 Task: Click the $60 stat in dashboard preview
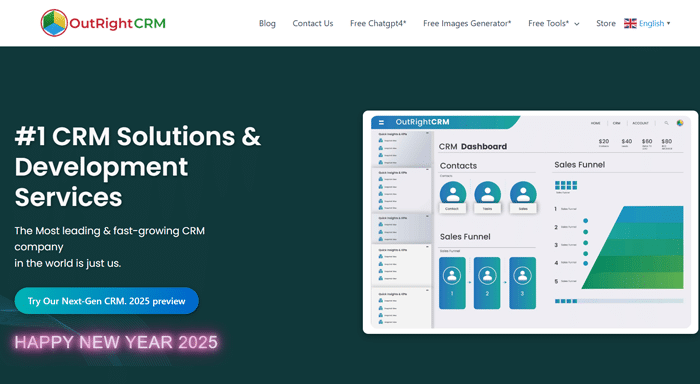click(647, 143)
